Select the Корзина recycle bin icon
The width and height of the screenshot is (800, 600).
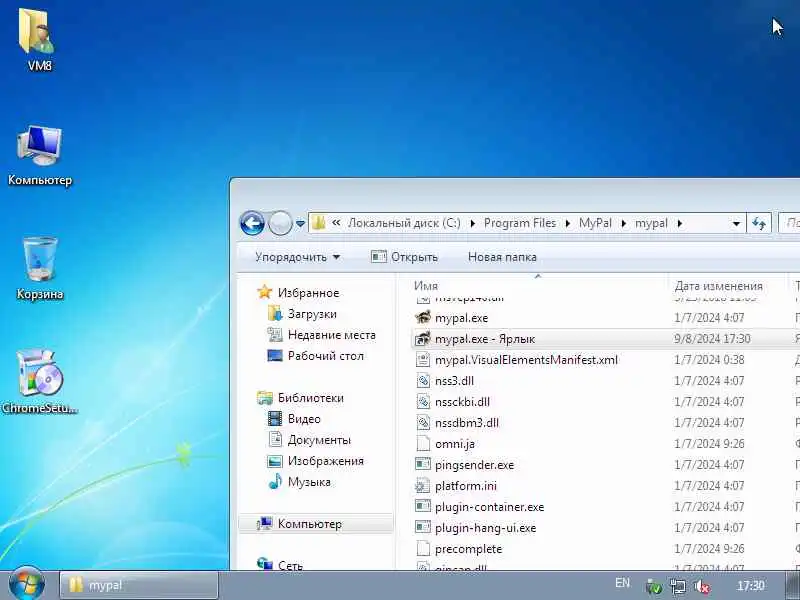click(x=40, y=268)
